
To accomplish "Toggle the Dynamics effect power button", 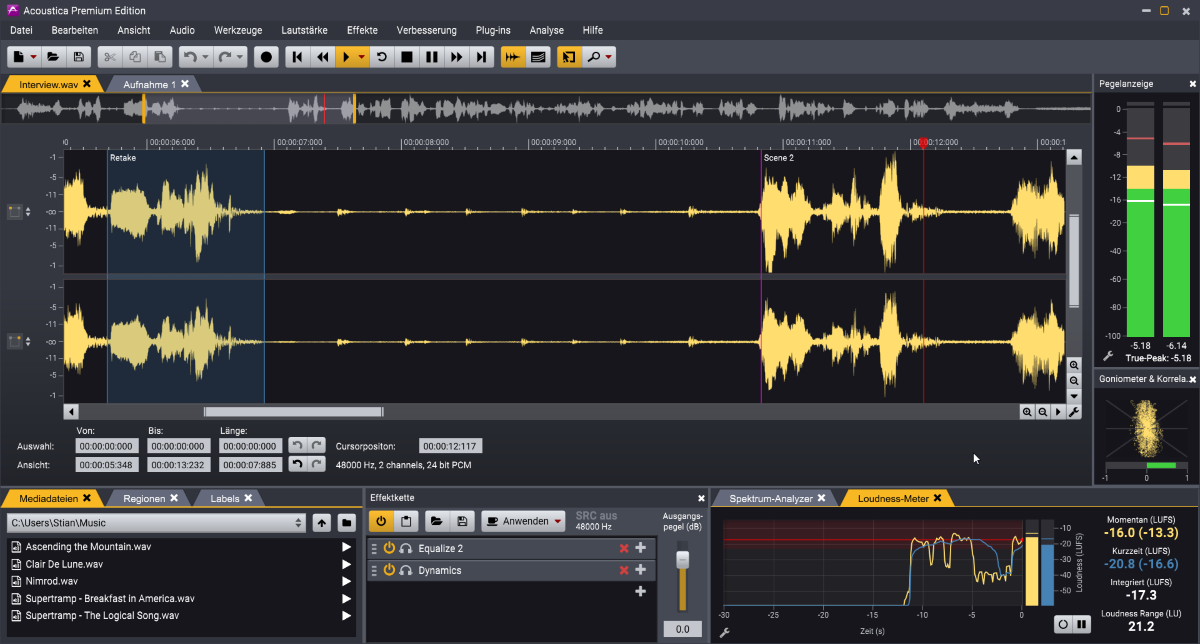I will pos(389,570).
